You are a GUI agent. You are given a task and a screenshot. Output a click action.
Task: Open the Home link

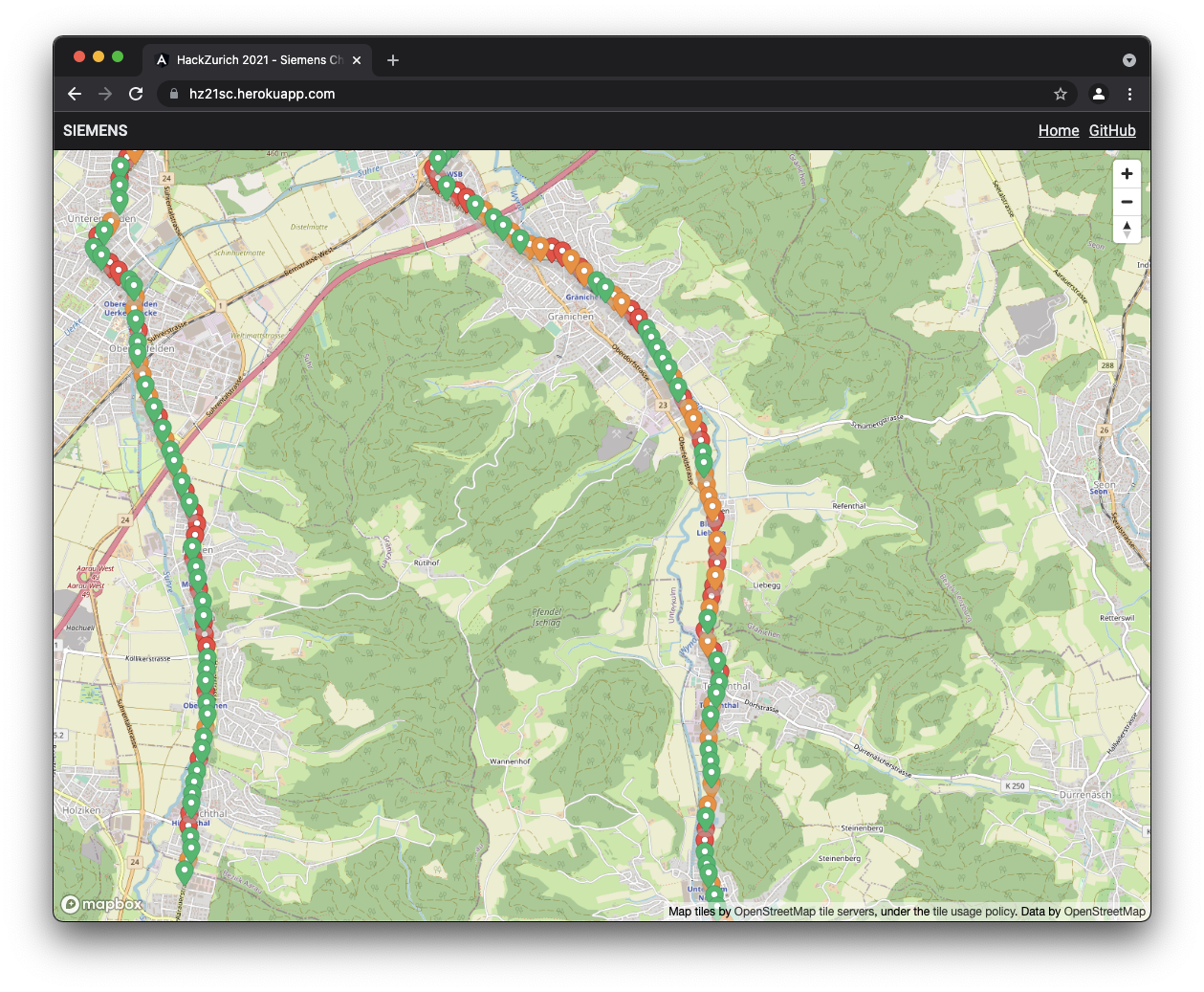1059,131
